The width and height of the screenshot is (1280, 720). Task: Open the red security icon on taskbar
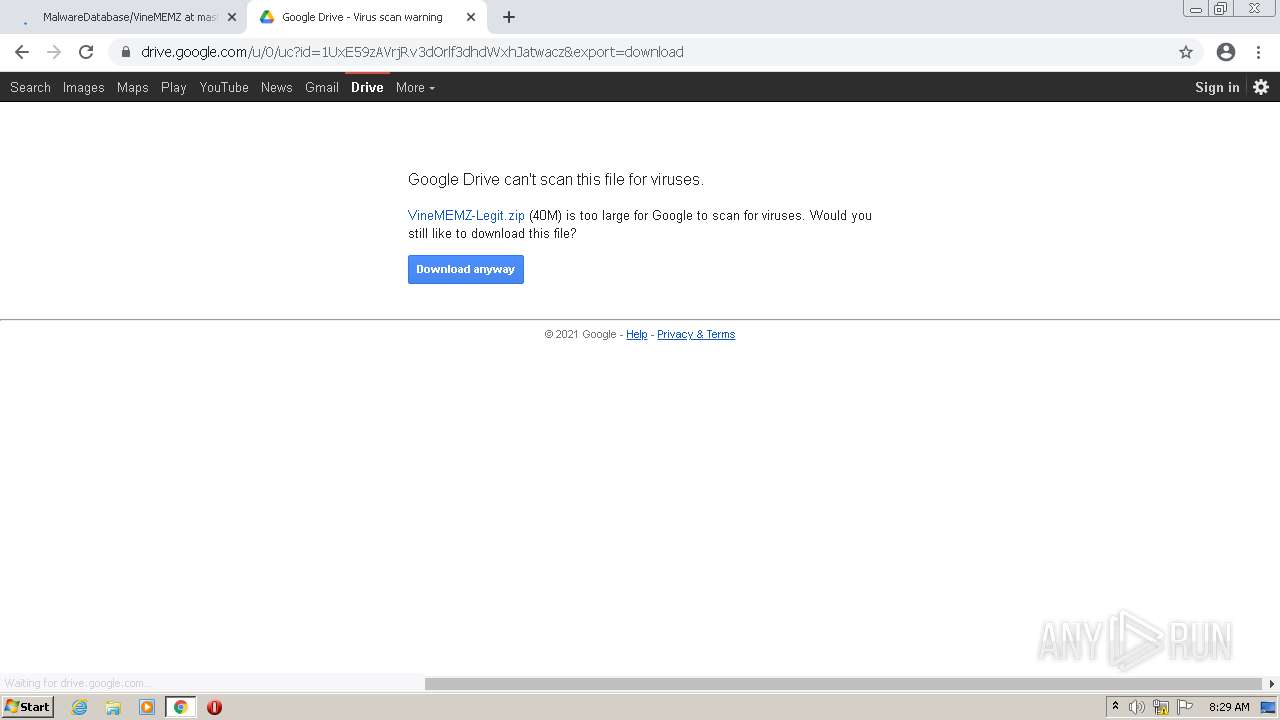pos(214,707)
